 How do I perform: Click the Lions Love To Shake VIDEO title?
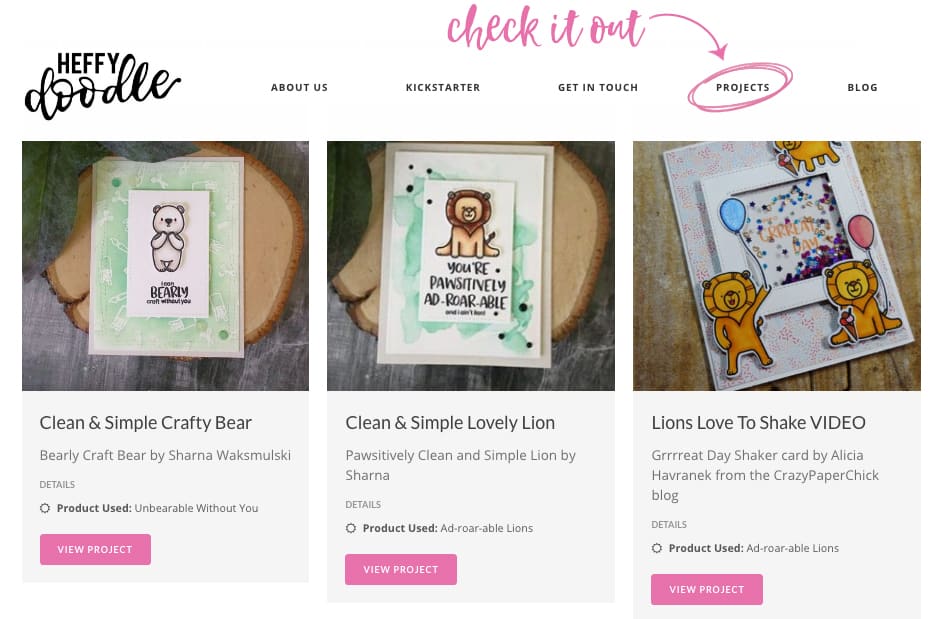758,423
